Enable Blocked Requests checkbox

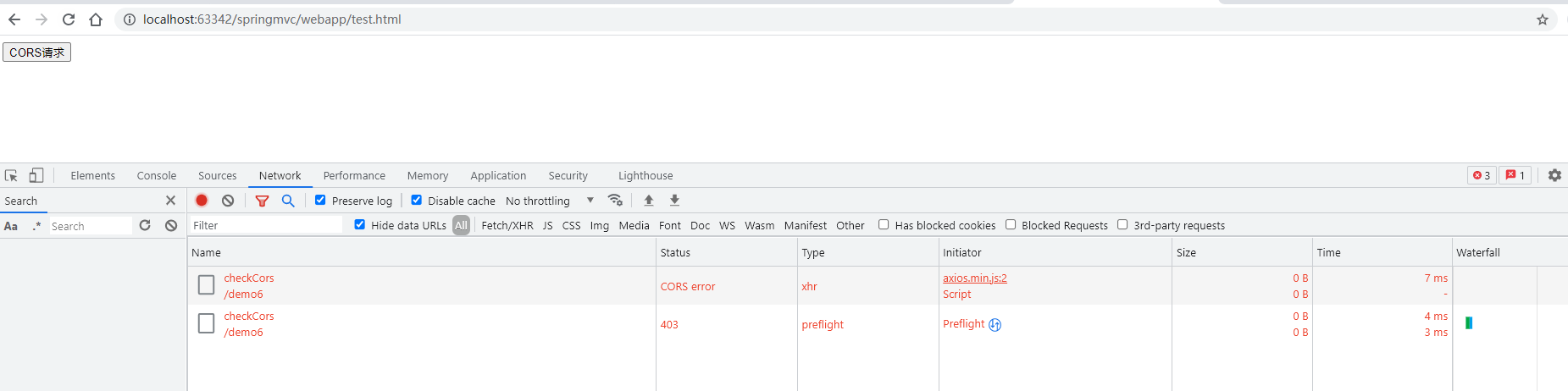[x=1011, y=224]
